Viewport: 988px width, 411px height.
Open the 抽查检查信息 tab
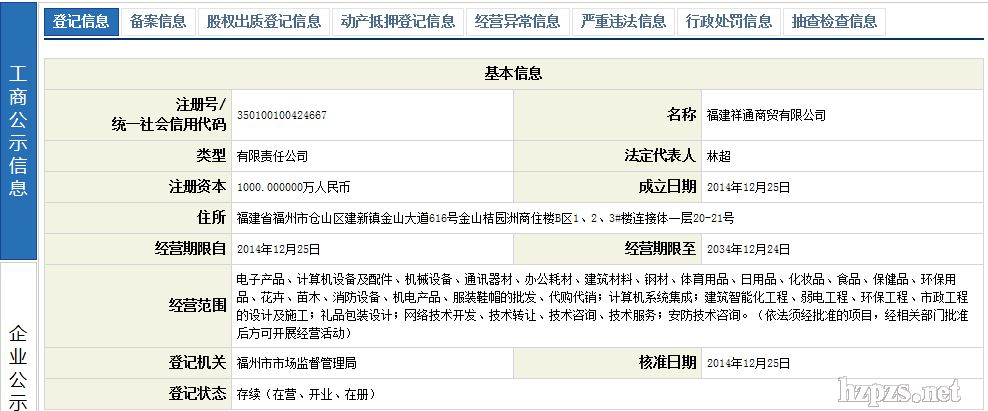(x=834, y=21)
